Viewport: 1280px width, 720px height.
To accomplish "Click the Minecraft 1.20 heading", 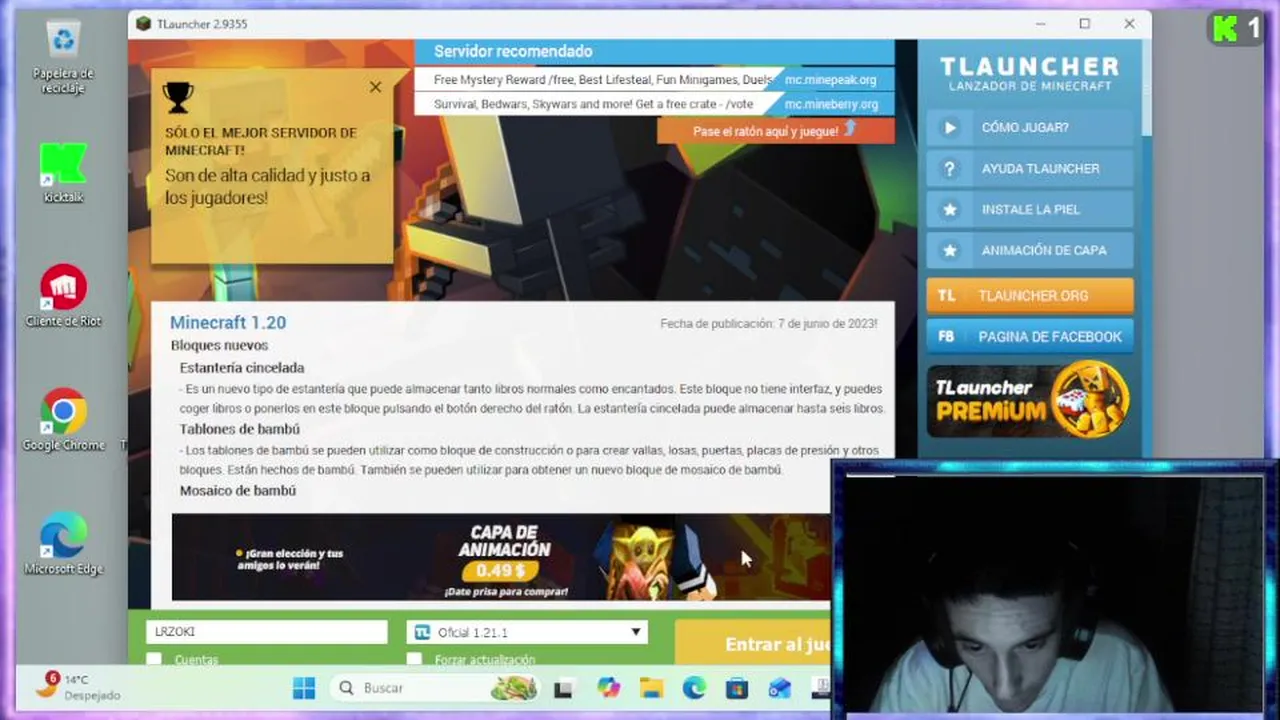I will coord(228,323).
